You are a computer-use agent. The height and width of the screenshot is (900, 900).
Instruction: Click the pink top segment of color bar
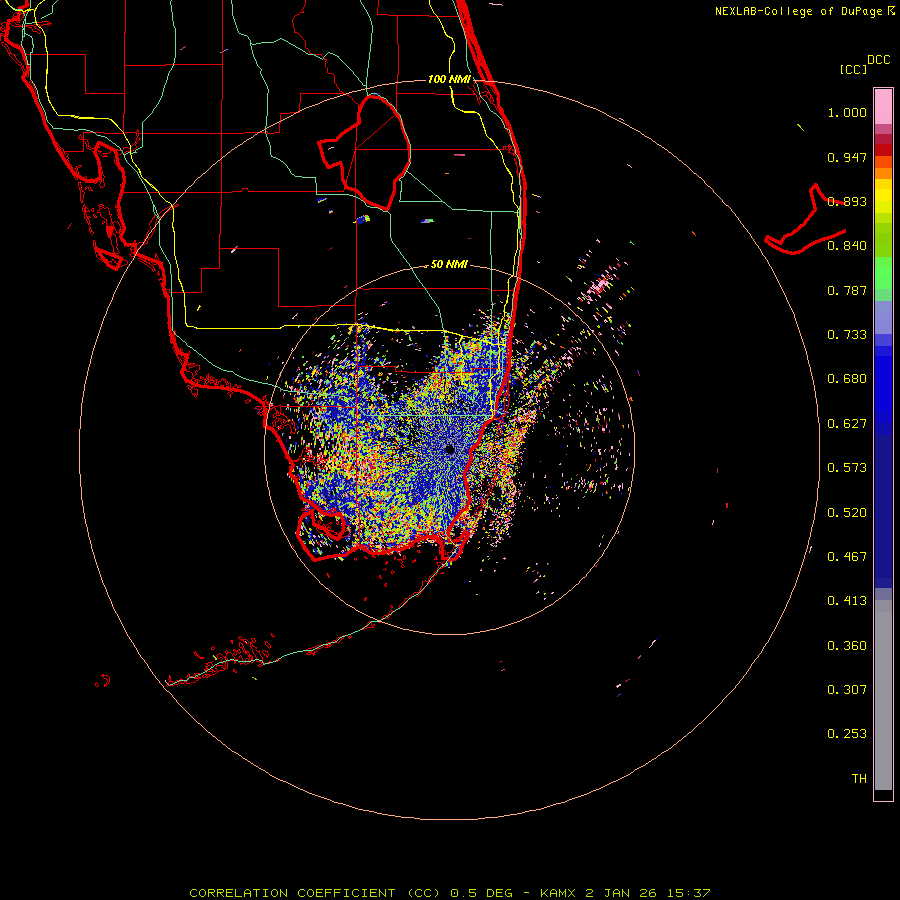tap(883, 107)
